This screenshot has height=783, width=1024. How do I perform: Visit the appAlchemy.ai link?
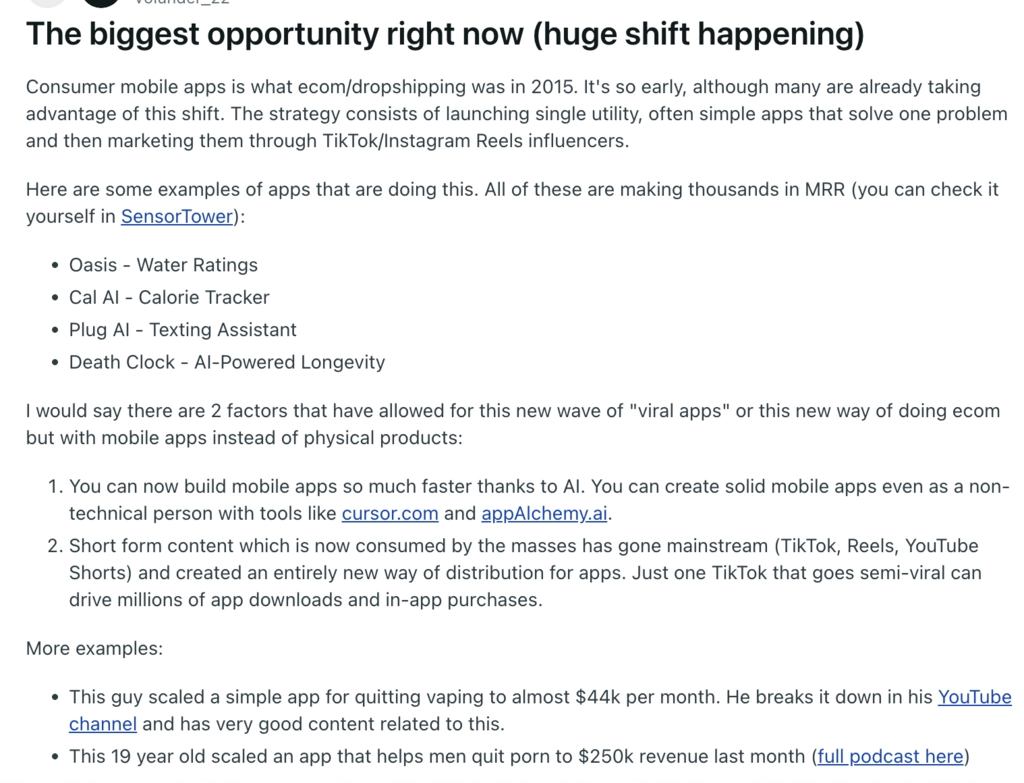point(544,513)
